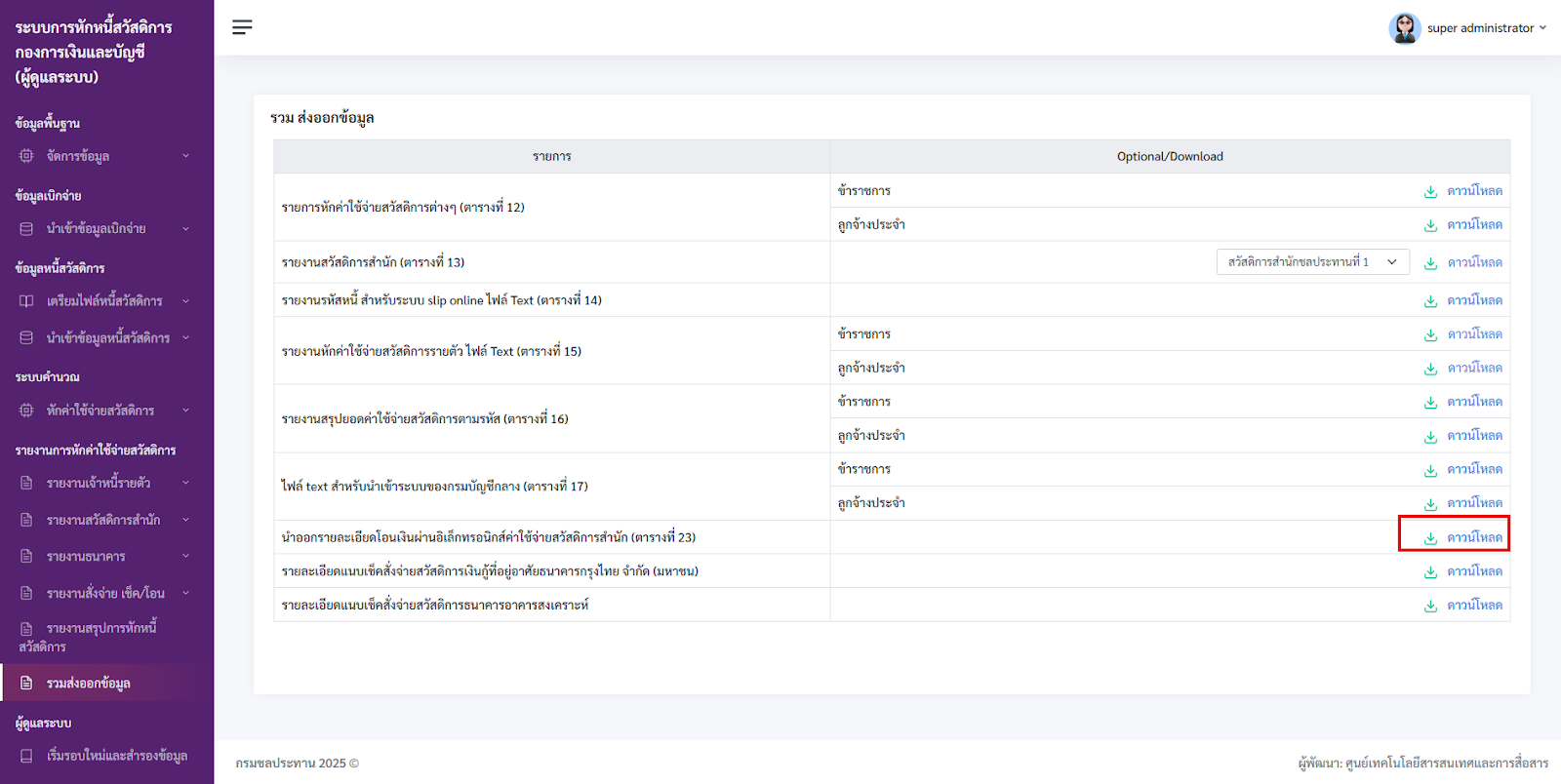Click the เตรียมไฟล์หนี้สวัสดิการ book icon
The height and width of the screenshot is (784, 1561).
[x=26, y=301]
